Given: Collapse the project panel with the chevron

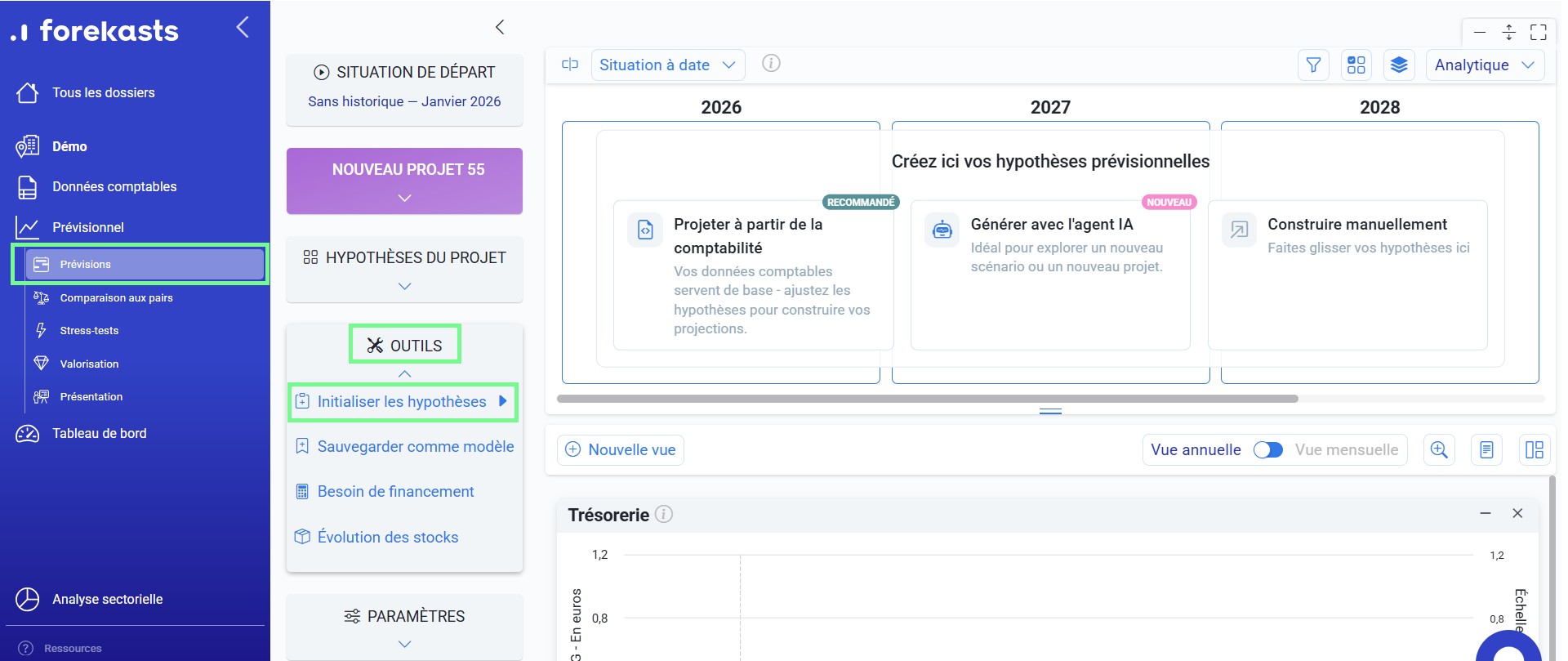Looking at the screenshot, I should 500,27.
